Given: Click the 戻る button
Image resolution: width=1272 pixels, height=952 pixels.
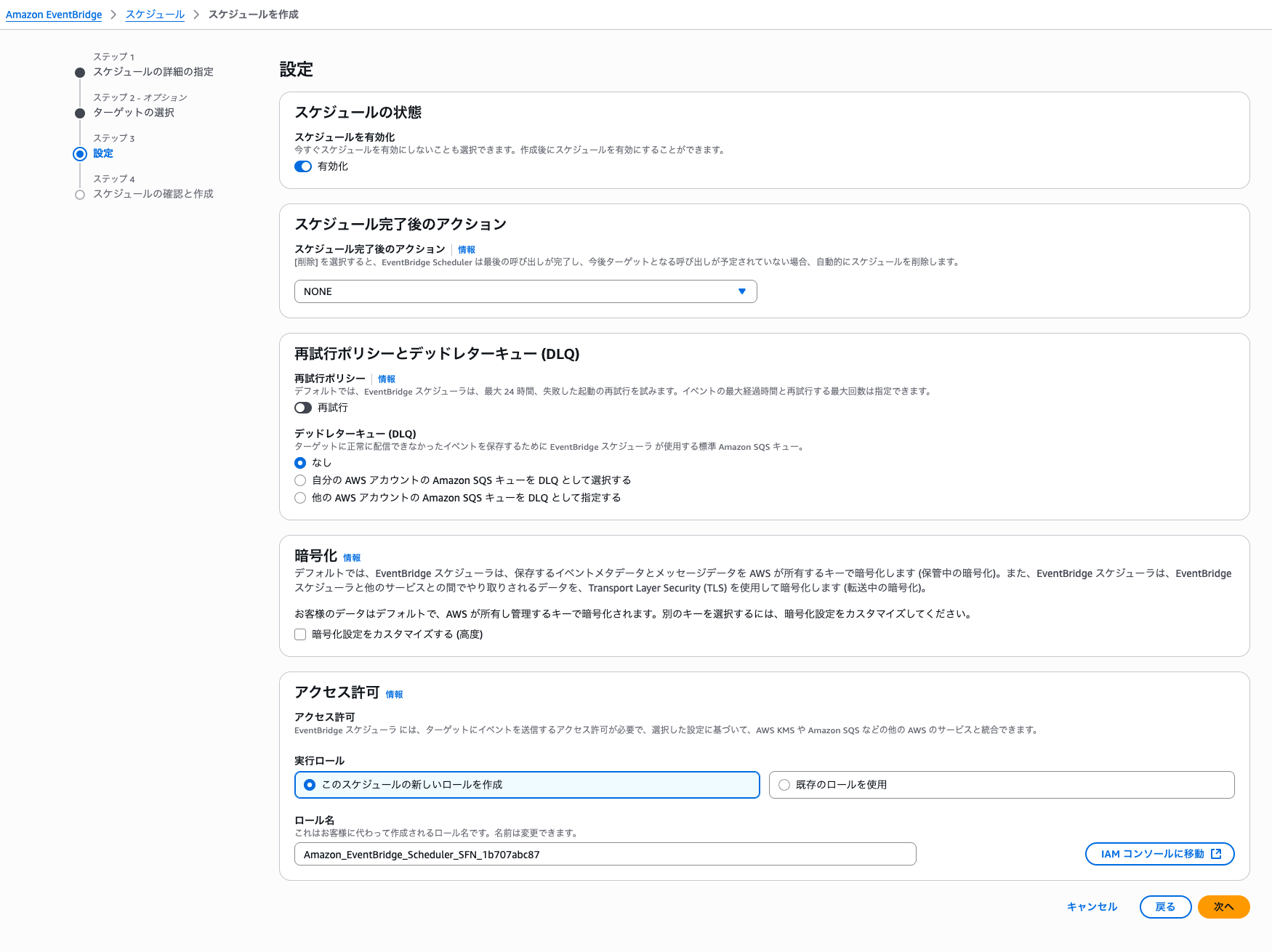Looking at the screenshot, I should (x=1165, y=907).
